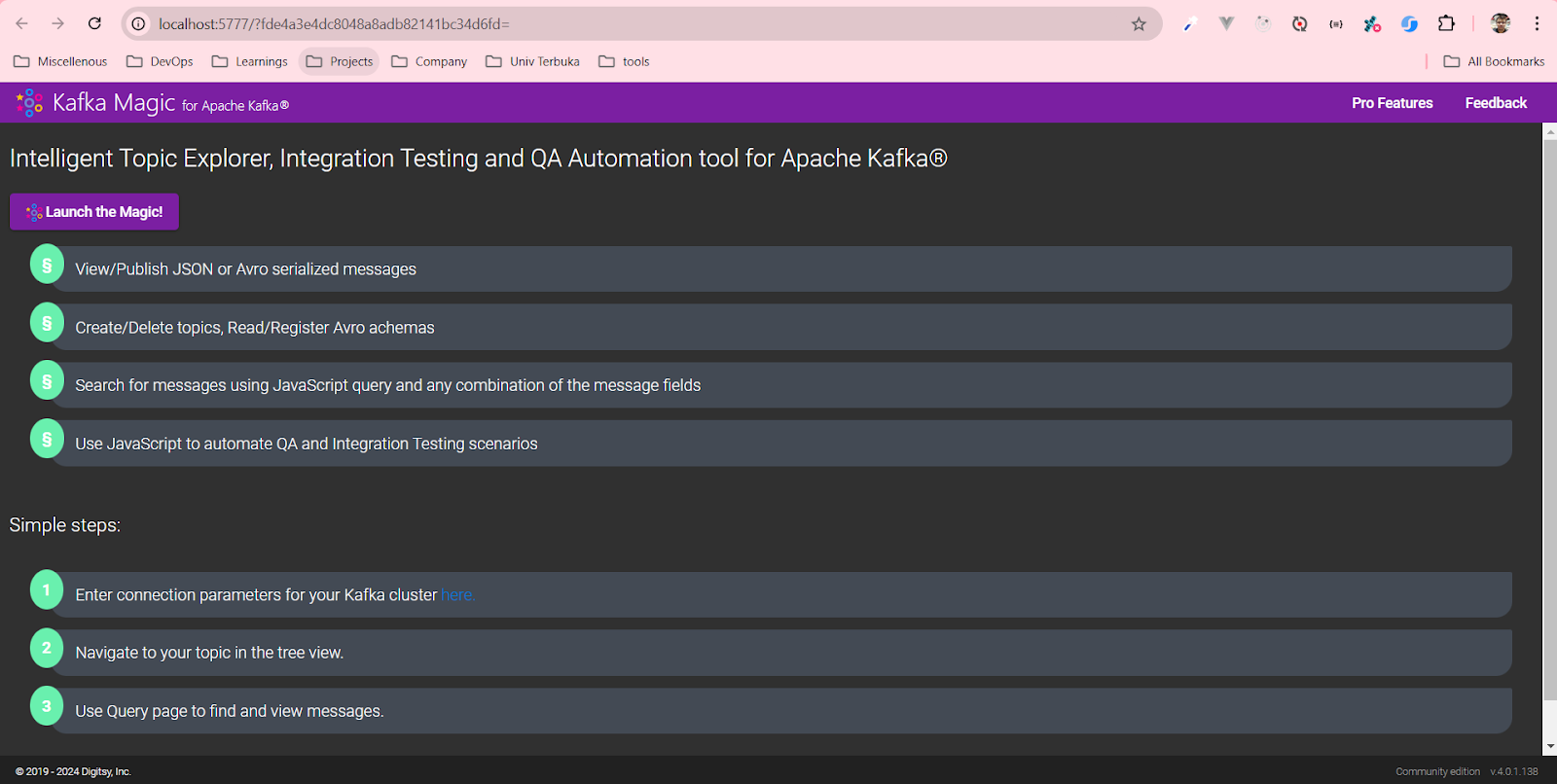Viewport: 1557px width, 784px height.
Task: Open the Vue devtools extension icon
Action: [x=1226, y=23]
